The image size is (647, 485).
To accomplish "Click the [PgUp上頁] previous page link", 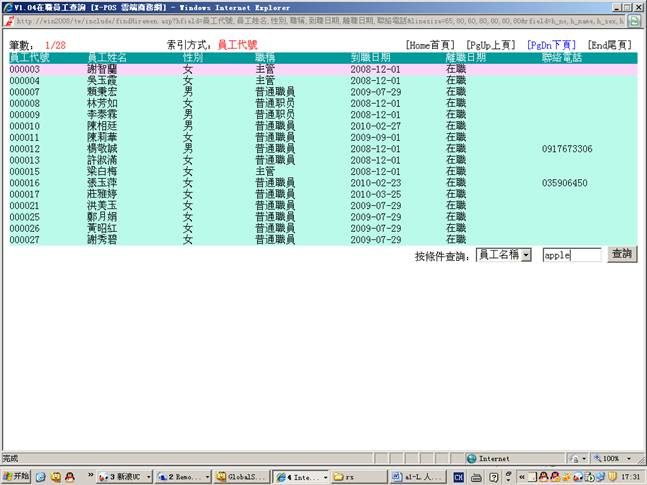I will [491, 46].
